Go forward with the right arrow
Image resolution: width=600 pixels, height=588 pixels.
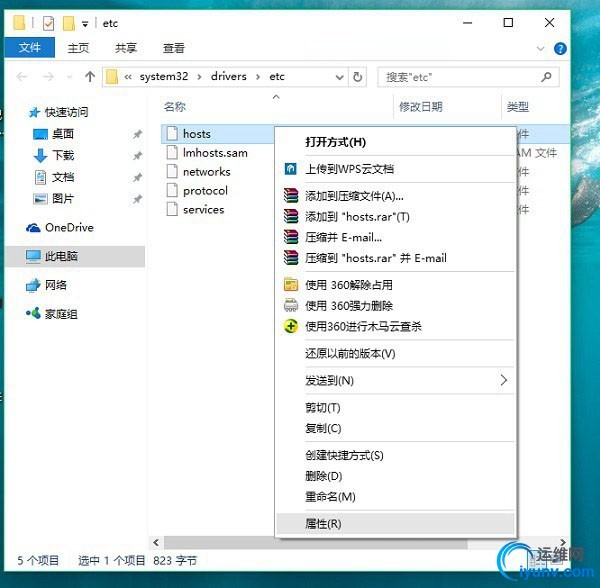tap(48, 77)
